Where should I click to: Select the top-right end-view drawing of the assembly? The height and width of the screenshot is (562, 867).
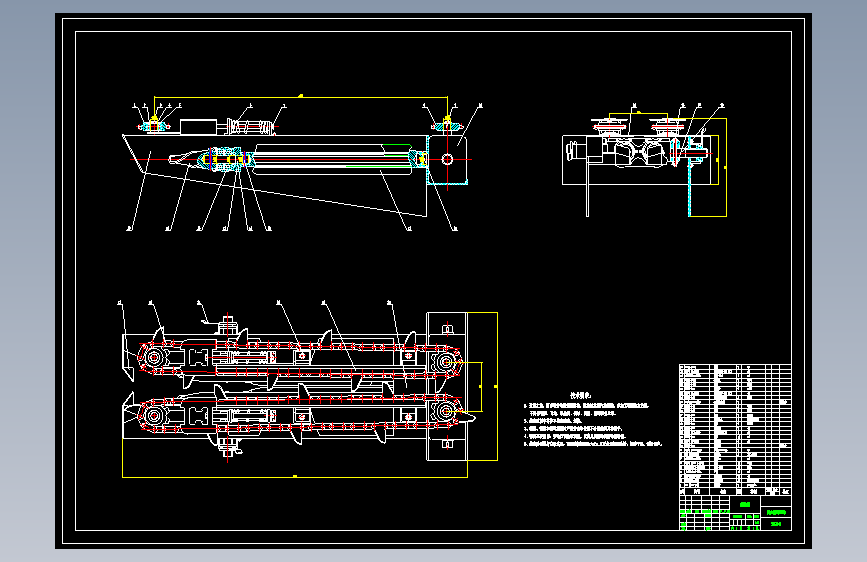click(x=645, y=160)
